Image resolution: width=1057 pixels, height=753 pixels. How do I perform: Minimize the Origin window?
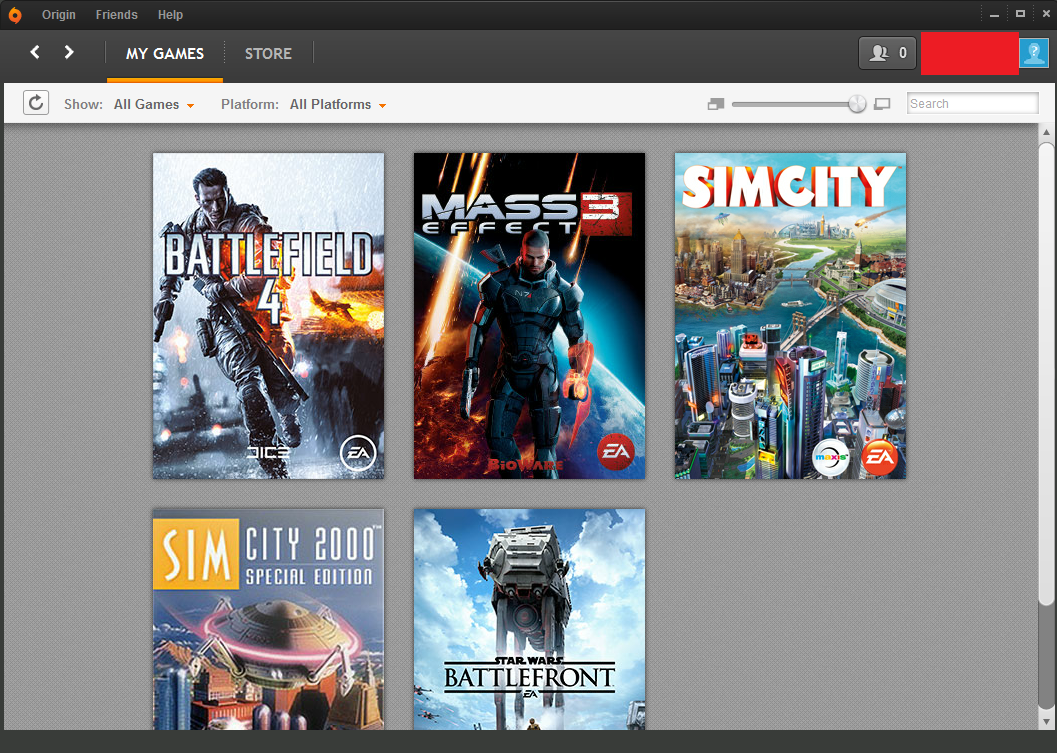[994, 15]
